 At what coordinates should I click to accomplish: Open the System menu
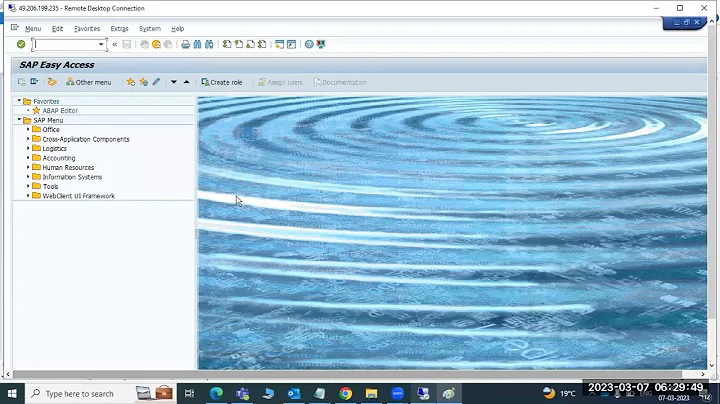point(150,28)
